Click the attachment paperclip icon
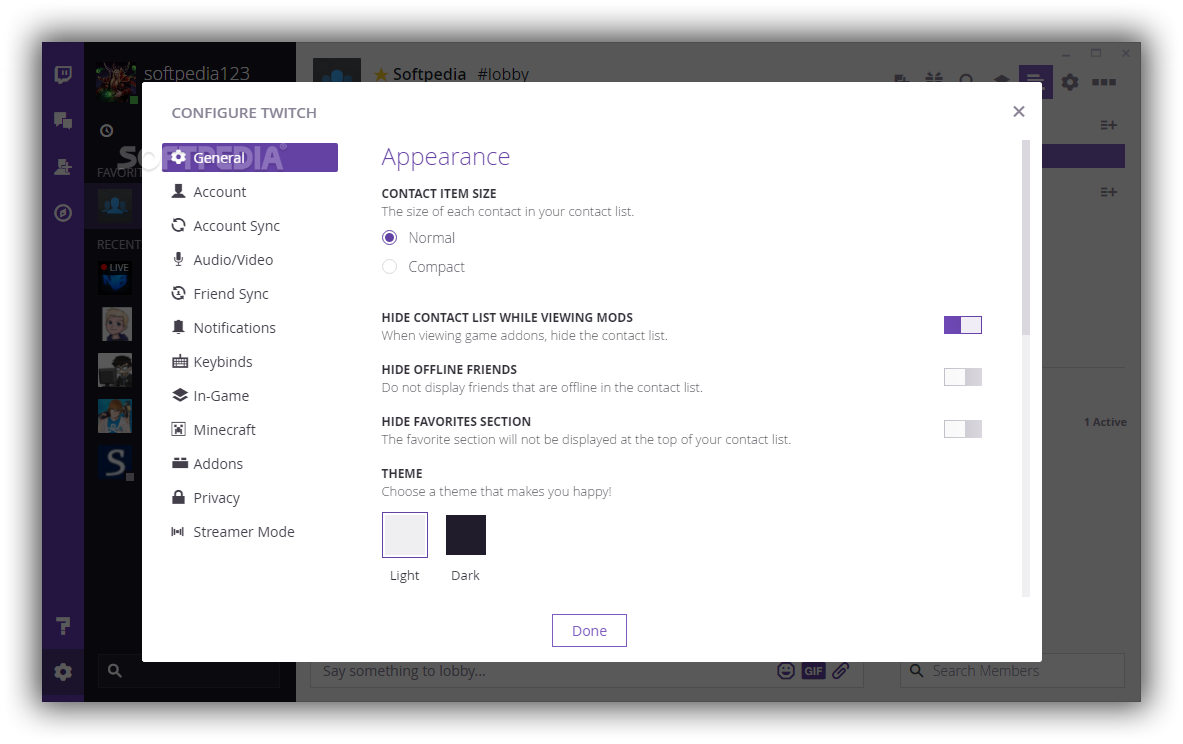Viewport: 1183px width, 744px height. coord(841,671)
